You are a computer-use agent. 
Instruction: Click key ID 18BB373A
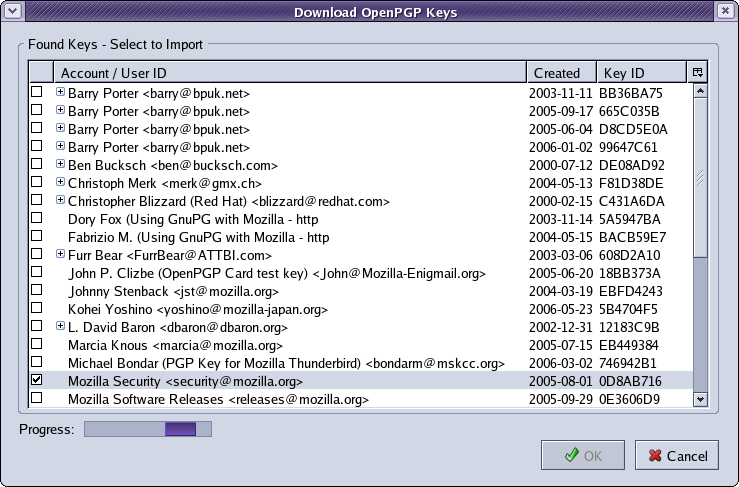pyautogui.click(x=630, y=273)
